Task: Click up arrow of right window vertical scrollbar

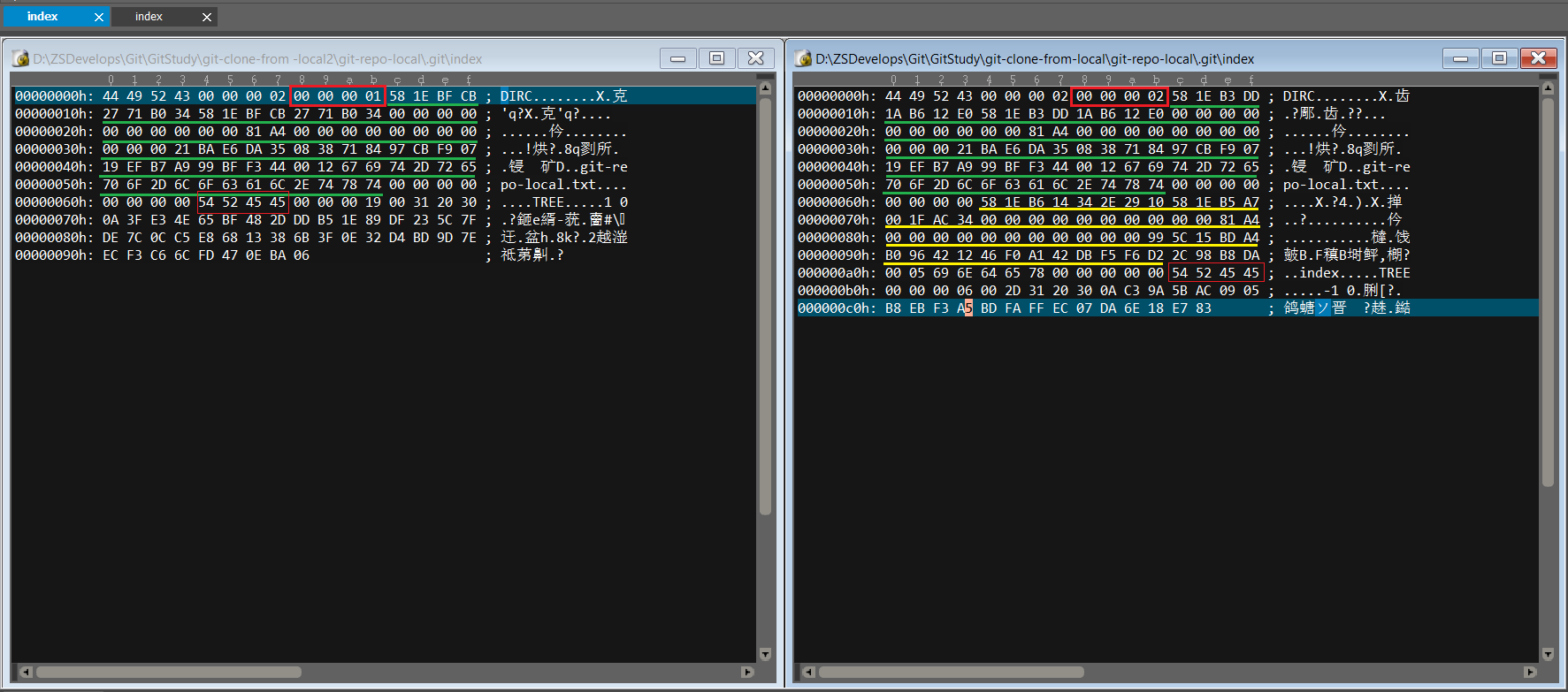Action: click(1548, 88)
